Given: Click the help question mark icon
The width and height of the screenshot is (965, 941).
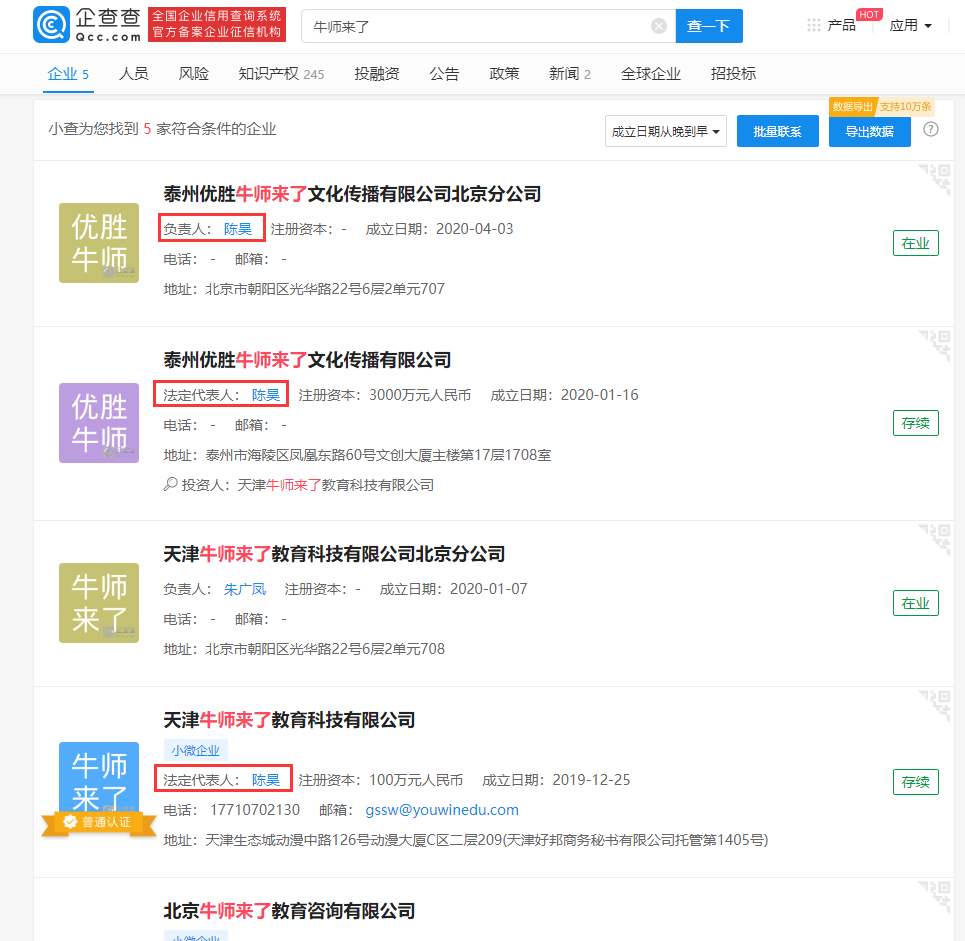Looking at the screenshot, I should point(931,129).
